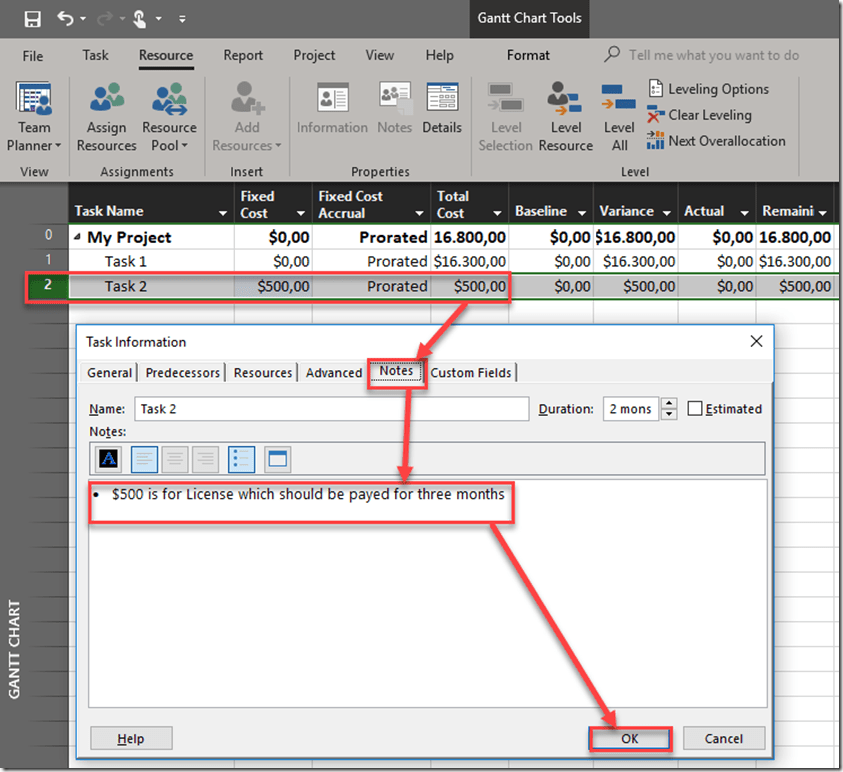Viewport: 843px width, 772px height.
Task: Click into the task Name field
Action: [x=330, y=409]
